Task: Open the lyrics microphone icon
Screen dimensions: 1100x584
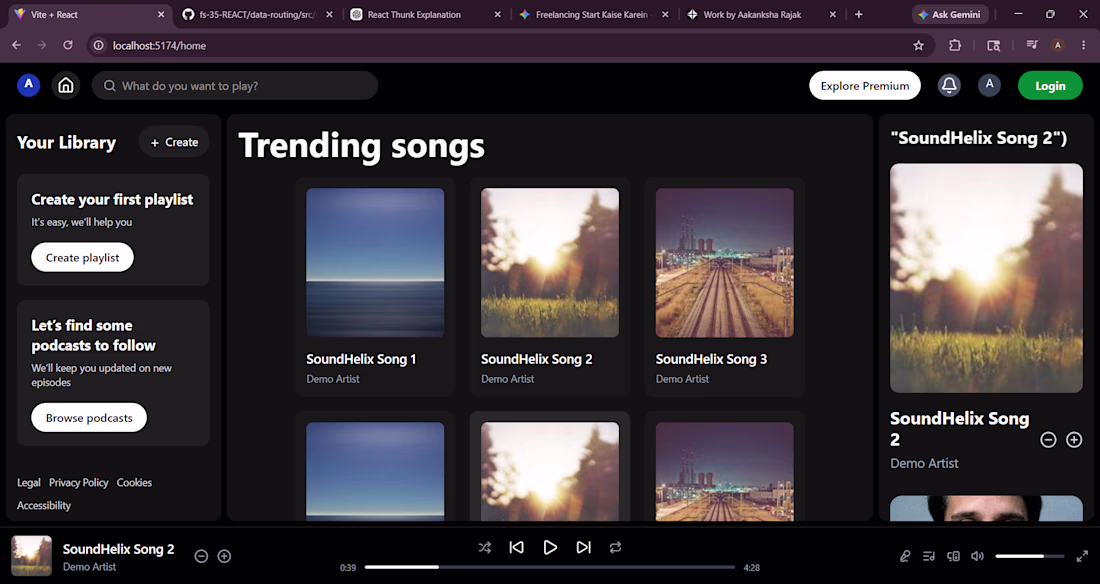Action: (905, 556)
